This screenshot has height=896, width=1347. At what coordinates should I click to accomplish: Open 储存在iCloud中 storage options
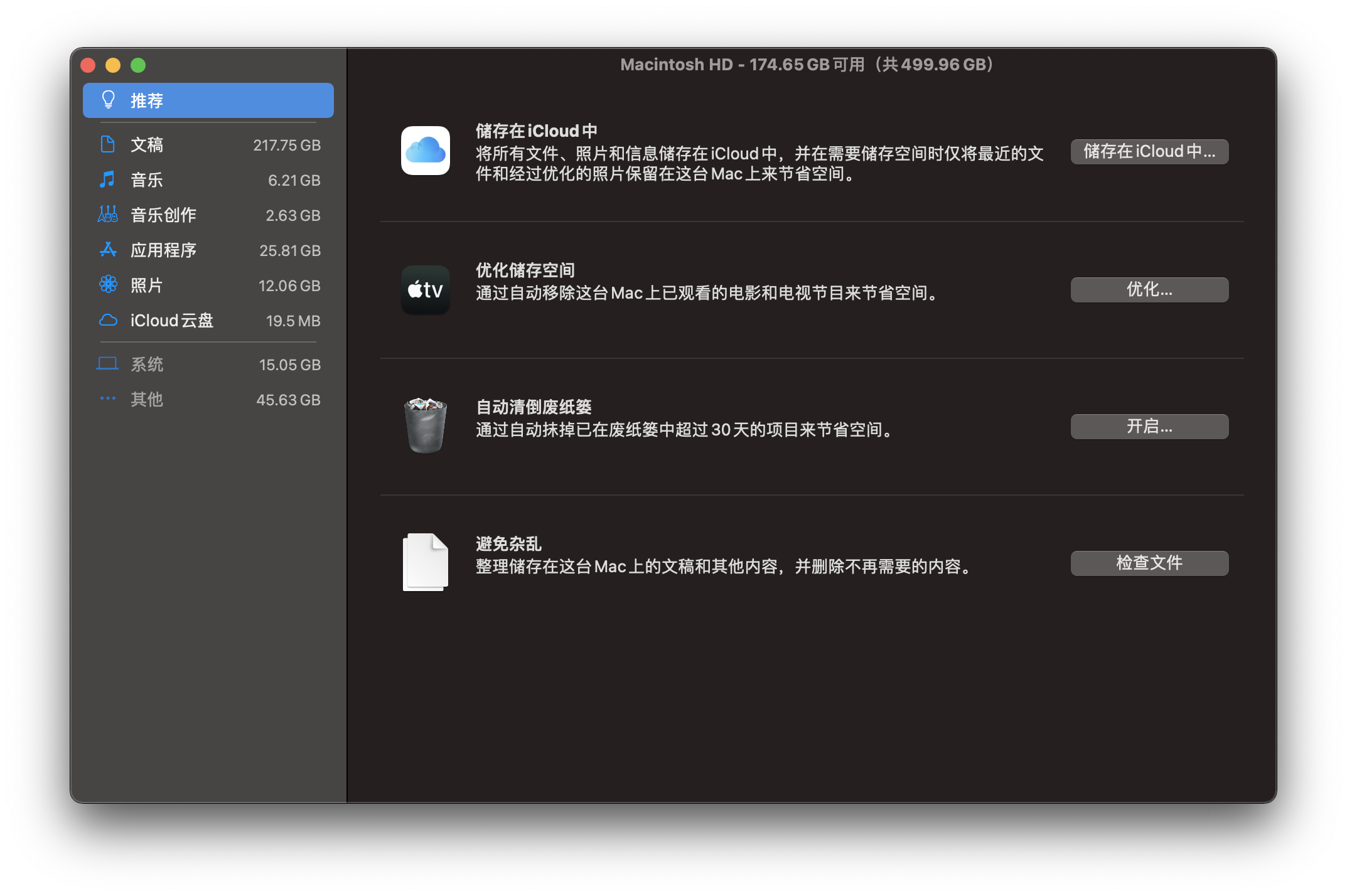click(x=1149, y=151)
